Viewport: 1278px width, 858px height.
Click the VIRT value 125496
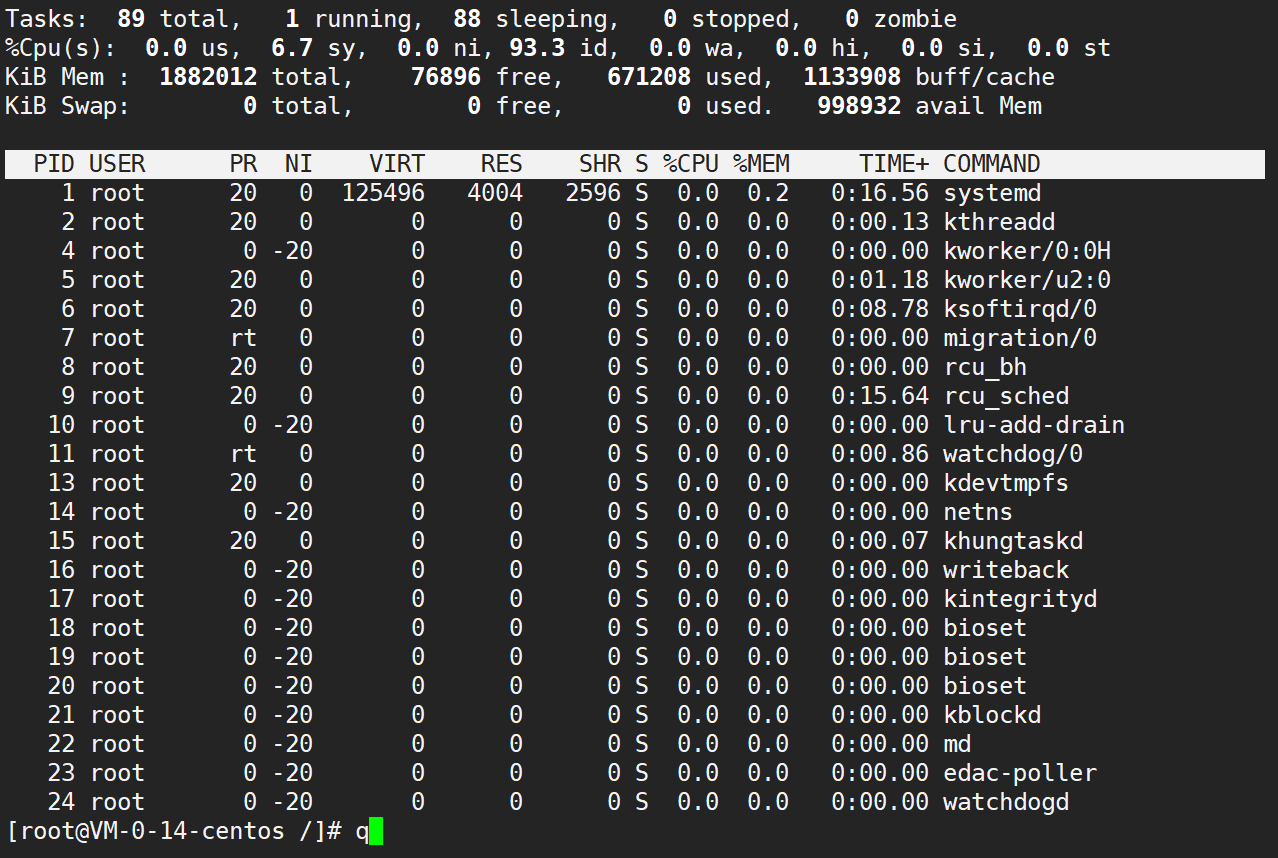(x=383, y=193)
